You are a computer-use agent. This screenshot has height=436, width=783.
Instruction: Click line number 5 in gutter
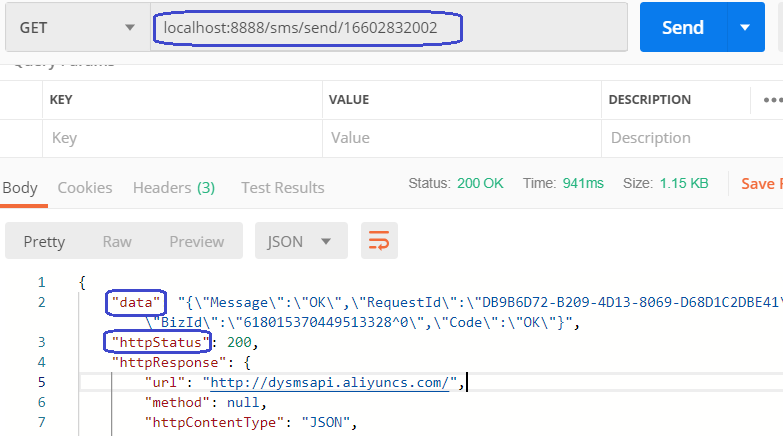coord(41,383)
